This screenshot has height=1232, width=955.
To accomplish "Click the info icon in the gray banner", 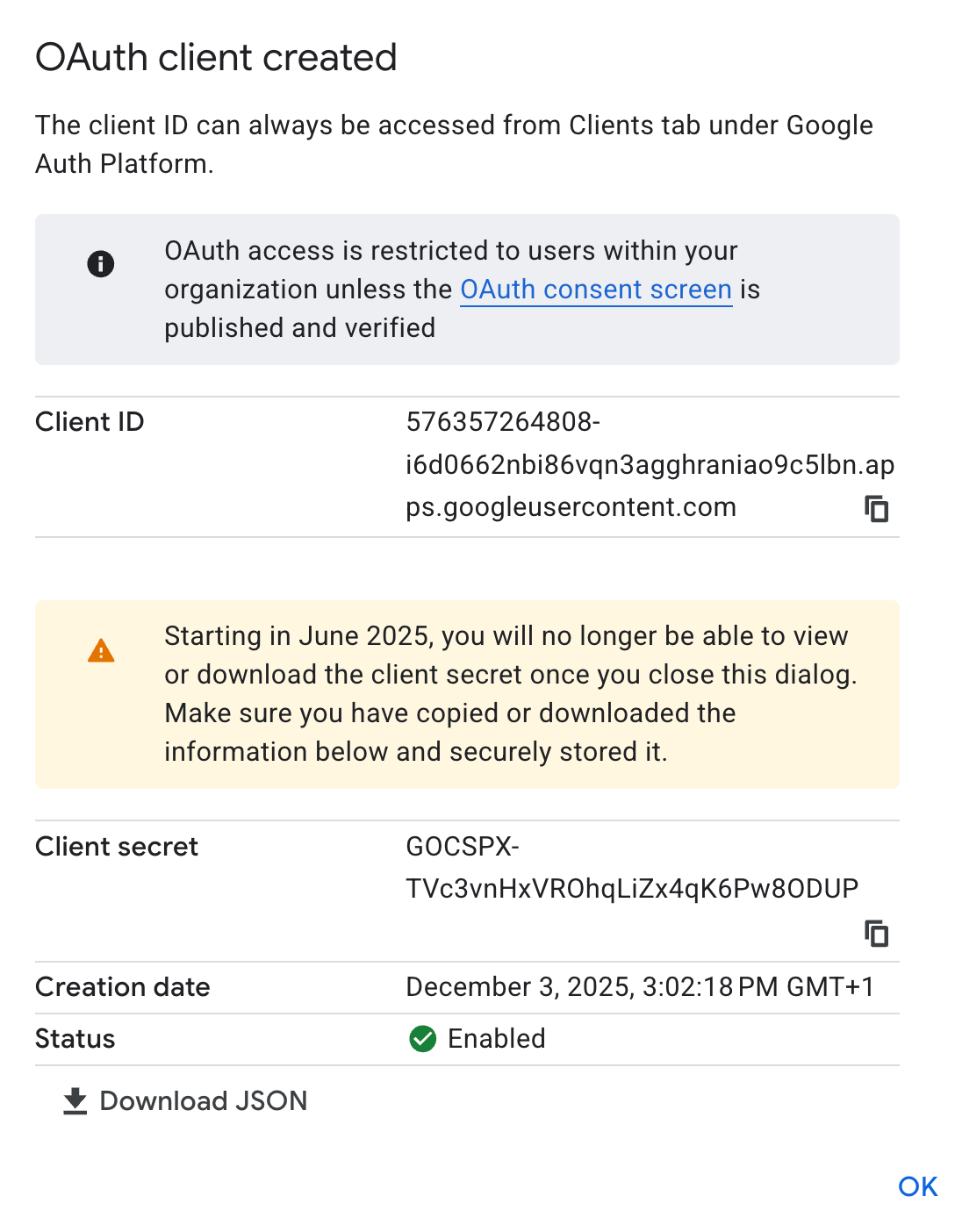I will [x=101, y=263].
